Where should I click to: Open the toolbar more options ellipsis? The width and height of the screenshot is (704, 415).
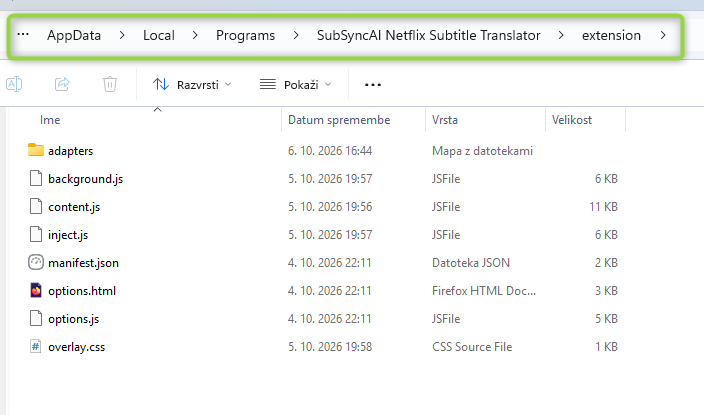[373, 84]
